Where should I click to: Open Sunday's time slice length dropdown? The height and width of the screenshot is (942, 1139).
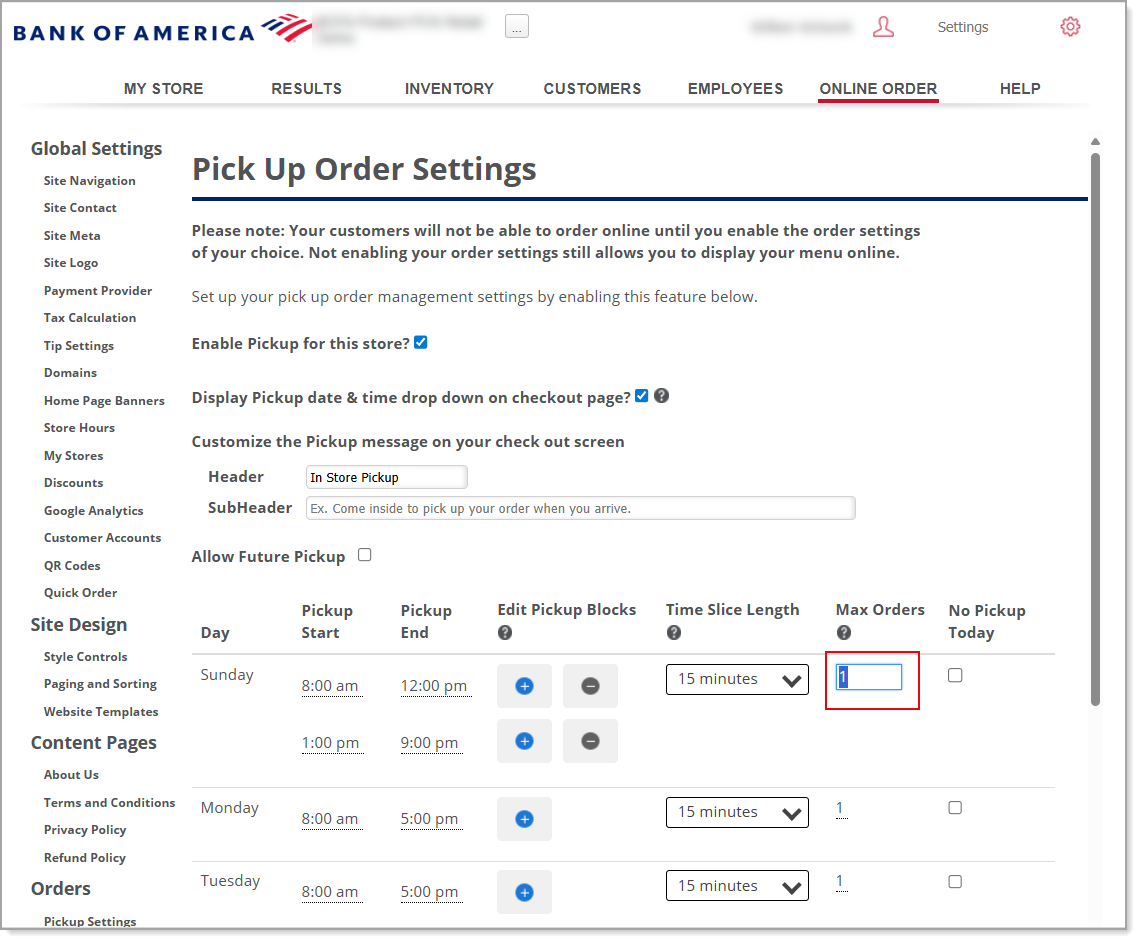(x=737, y=679)
